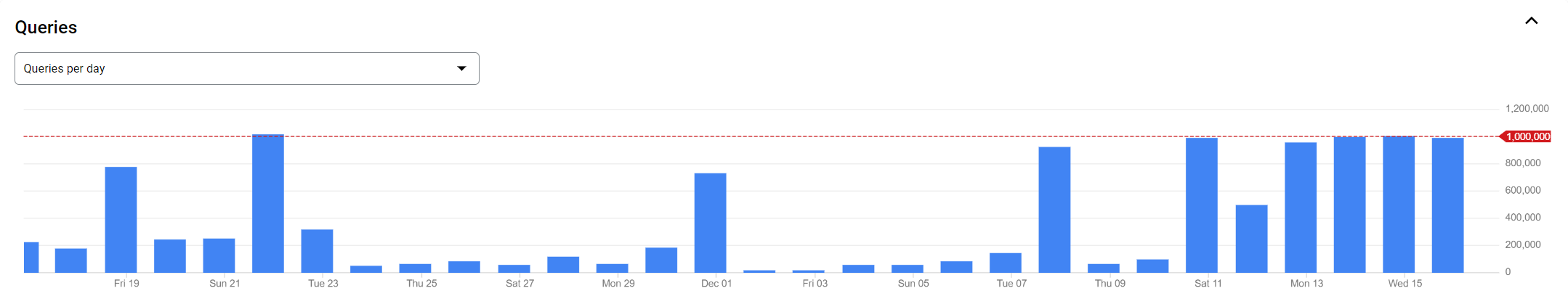Click the dropdown arrow in metric selector
The image size is (1568, 304).
coord(461,68)
